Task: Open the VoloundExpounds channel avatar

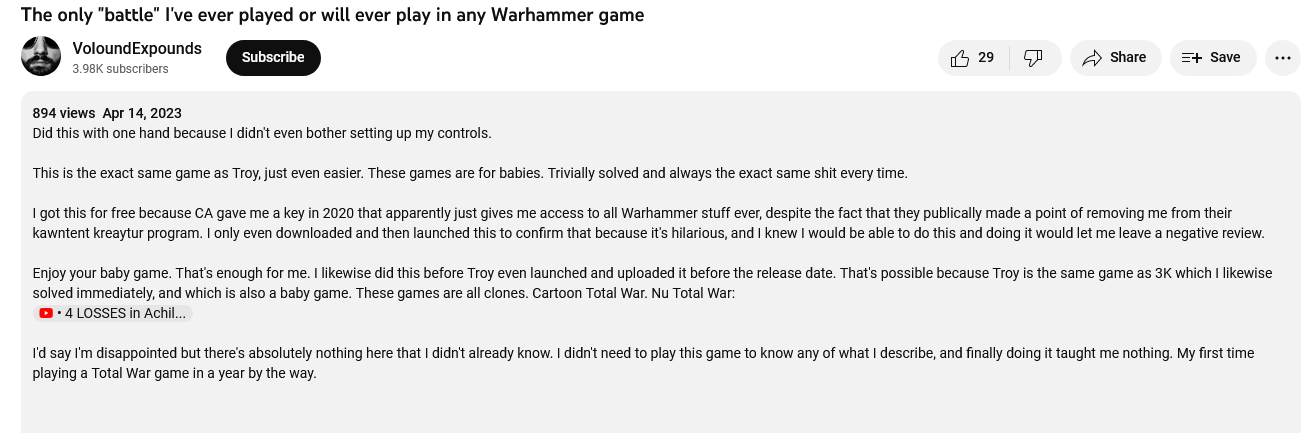Action: [41, 56]
